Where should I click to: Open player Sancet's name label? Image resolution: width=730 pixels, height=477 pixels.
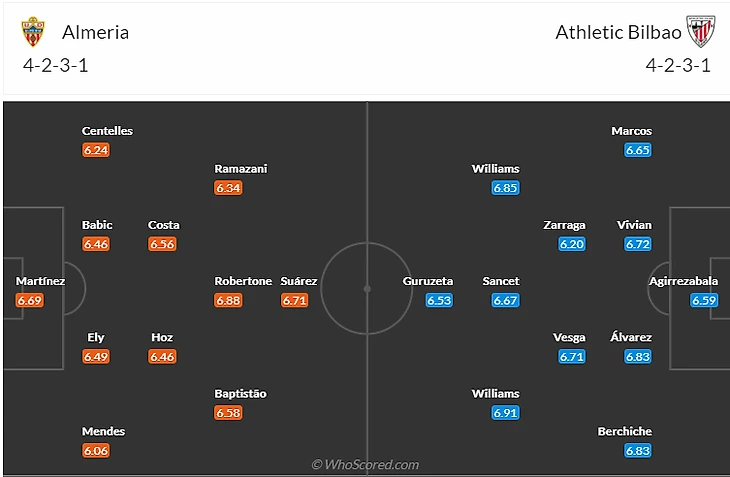501,281
